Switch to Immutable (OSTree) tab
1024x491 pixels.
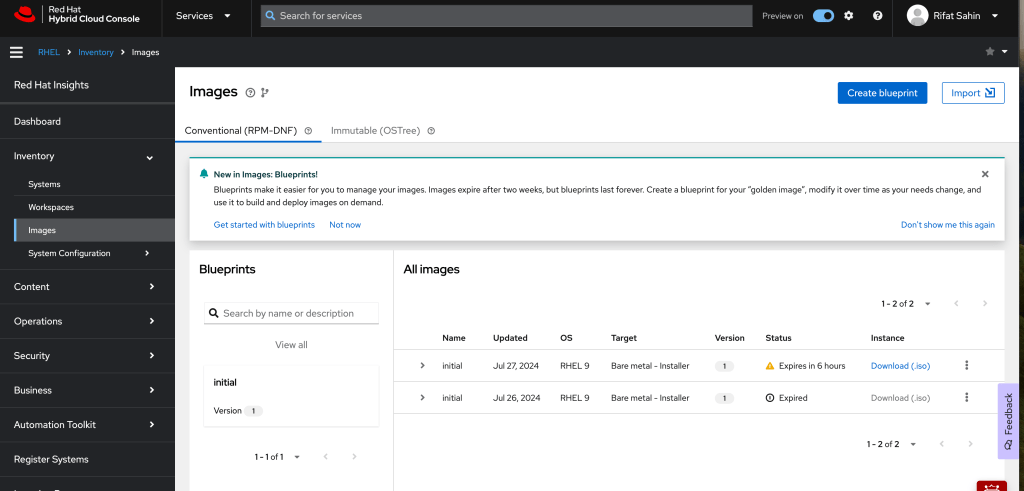click(376, 131)
